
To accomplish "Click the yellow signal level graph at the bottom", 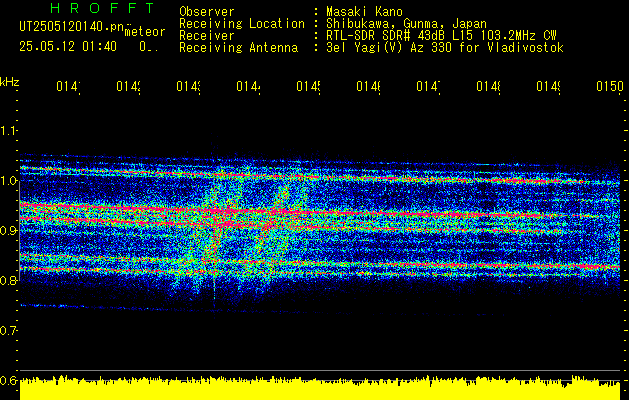I will (320, 388).
